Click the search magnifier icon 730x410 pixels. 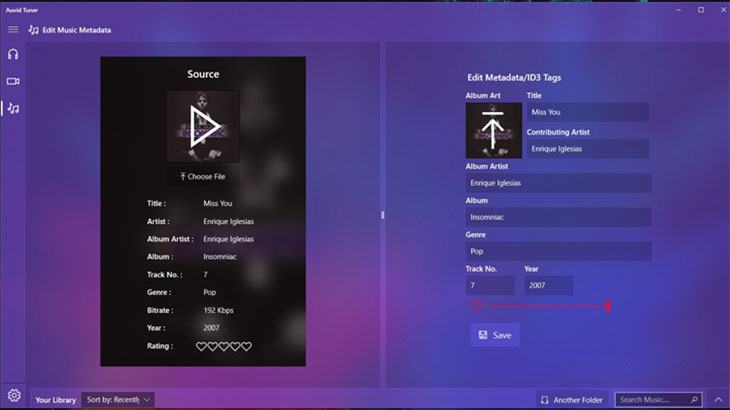coord(694,400)
